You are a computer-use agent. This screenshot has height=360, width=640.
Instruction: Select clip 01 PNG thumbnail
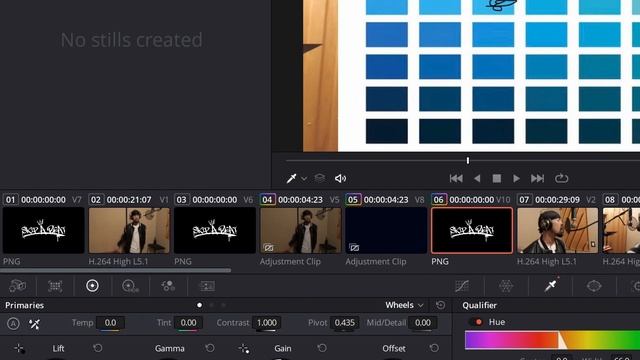(x=43, y=231)
